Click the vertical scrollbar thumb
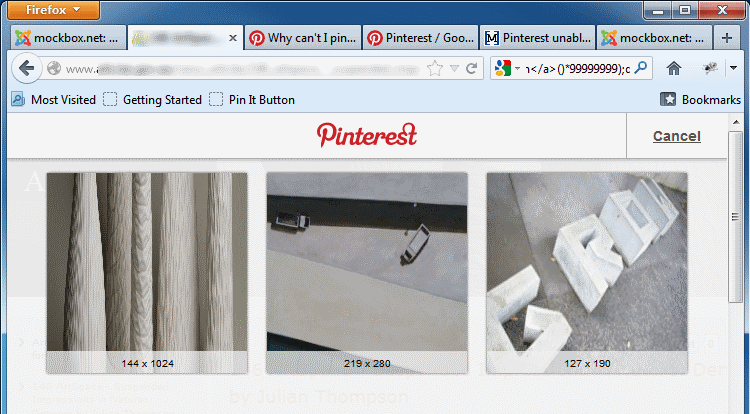This screenshot has height=414, width=750. point(736,217)
